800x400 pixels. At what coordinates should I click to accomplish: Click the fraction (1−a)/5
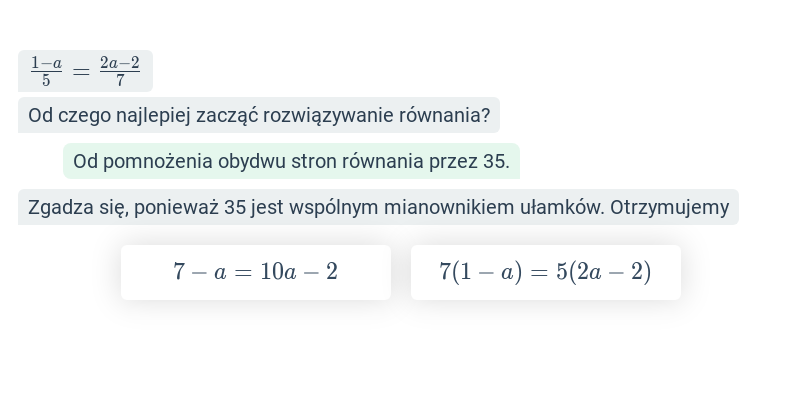46,71
